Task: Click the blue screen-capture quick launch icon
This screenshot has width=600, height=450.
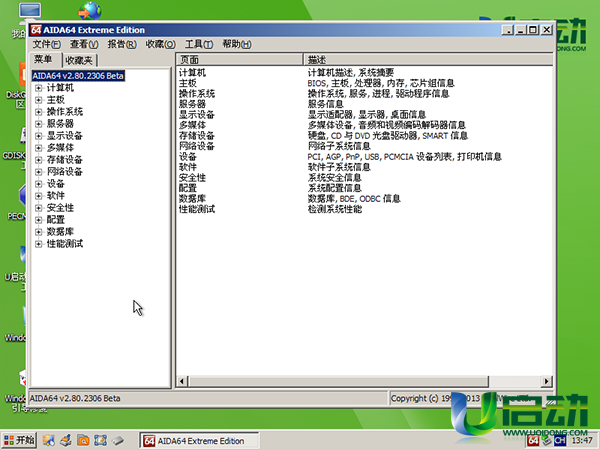Action: pyautogui.click(x=100, y=440)
